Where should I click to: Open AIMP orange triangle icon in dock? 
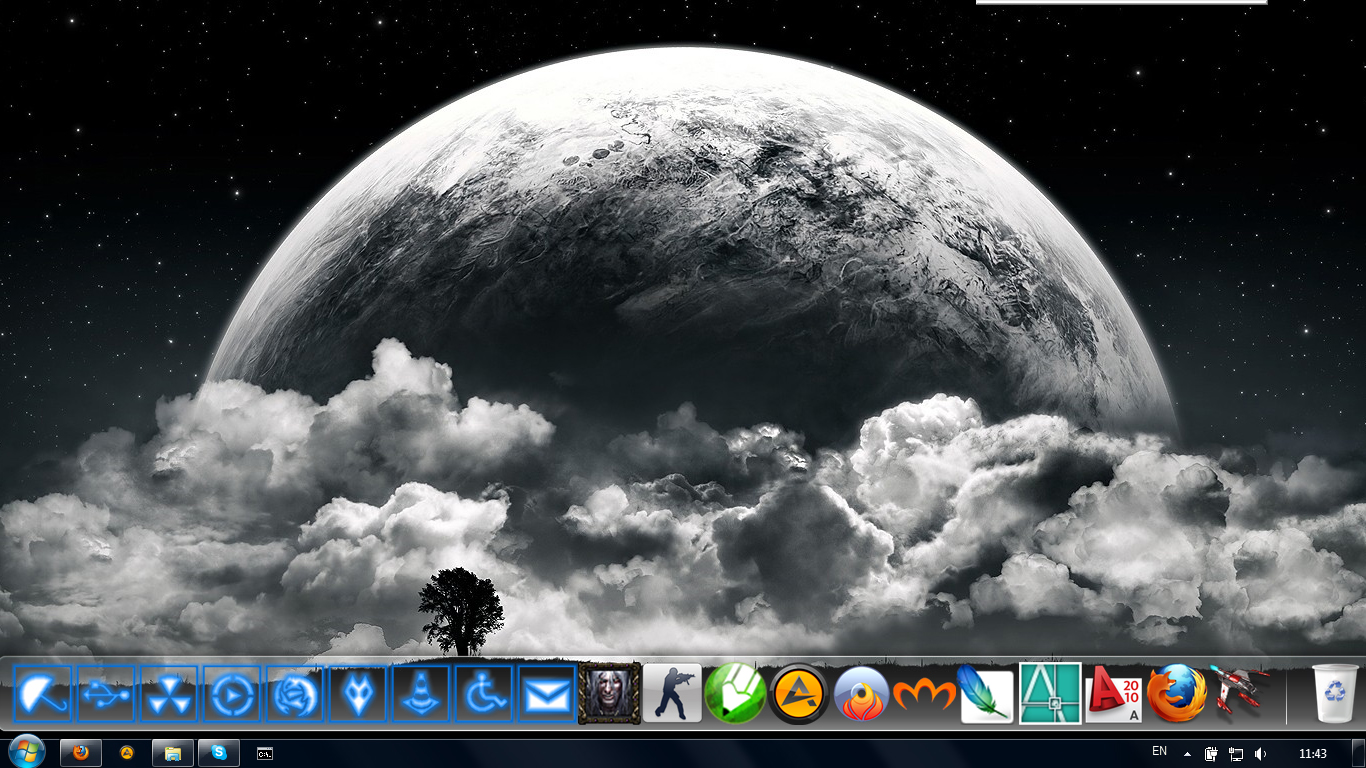coord(798,693)
